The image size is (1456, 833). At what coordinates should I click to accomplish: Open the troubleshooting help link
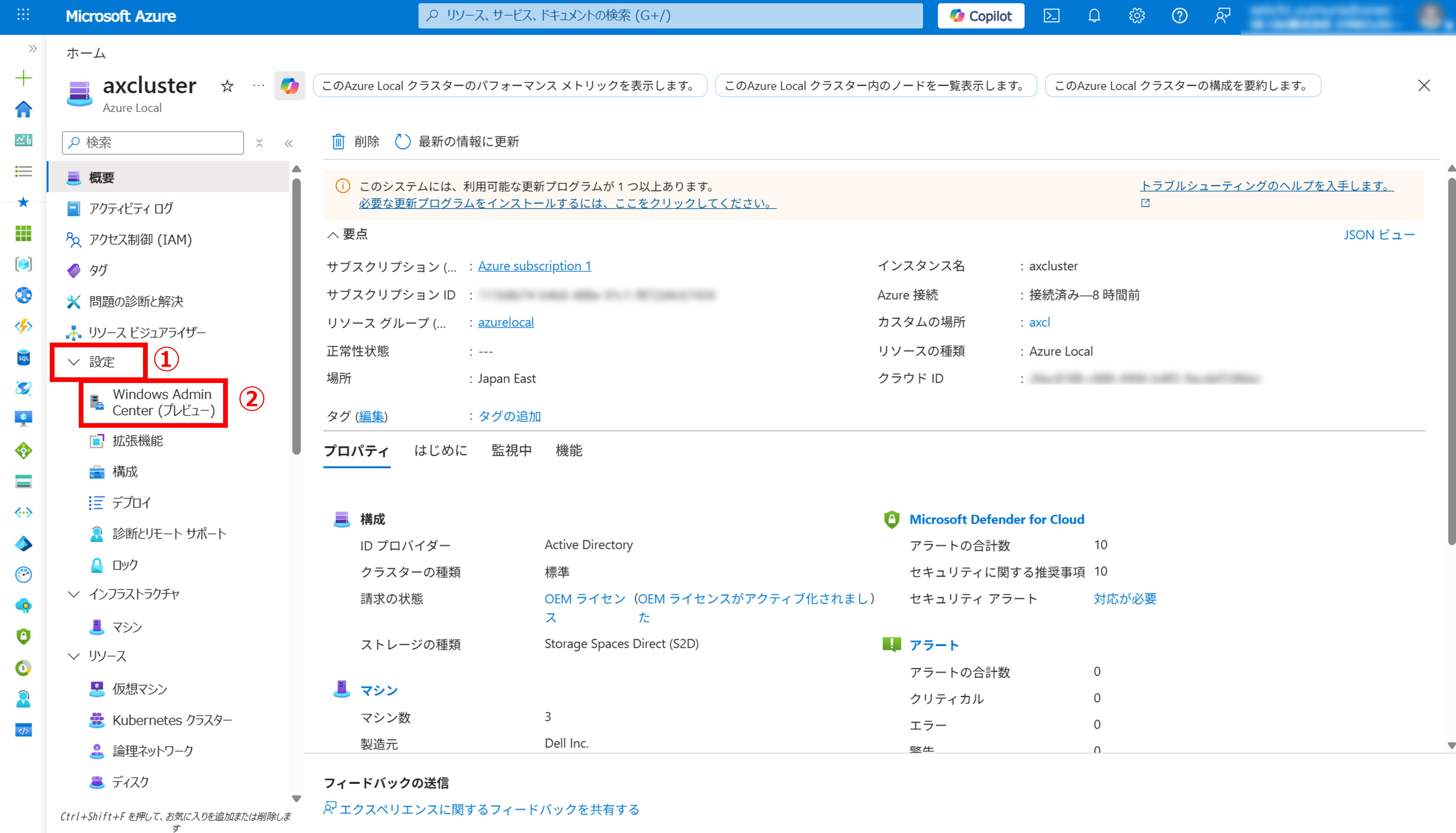click(1267, 186)
